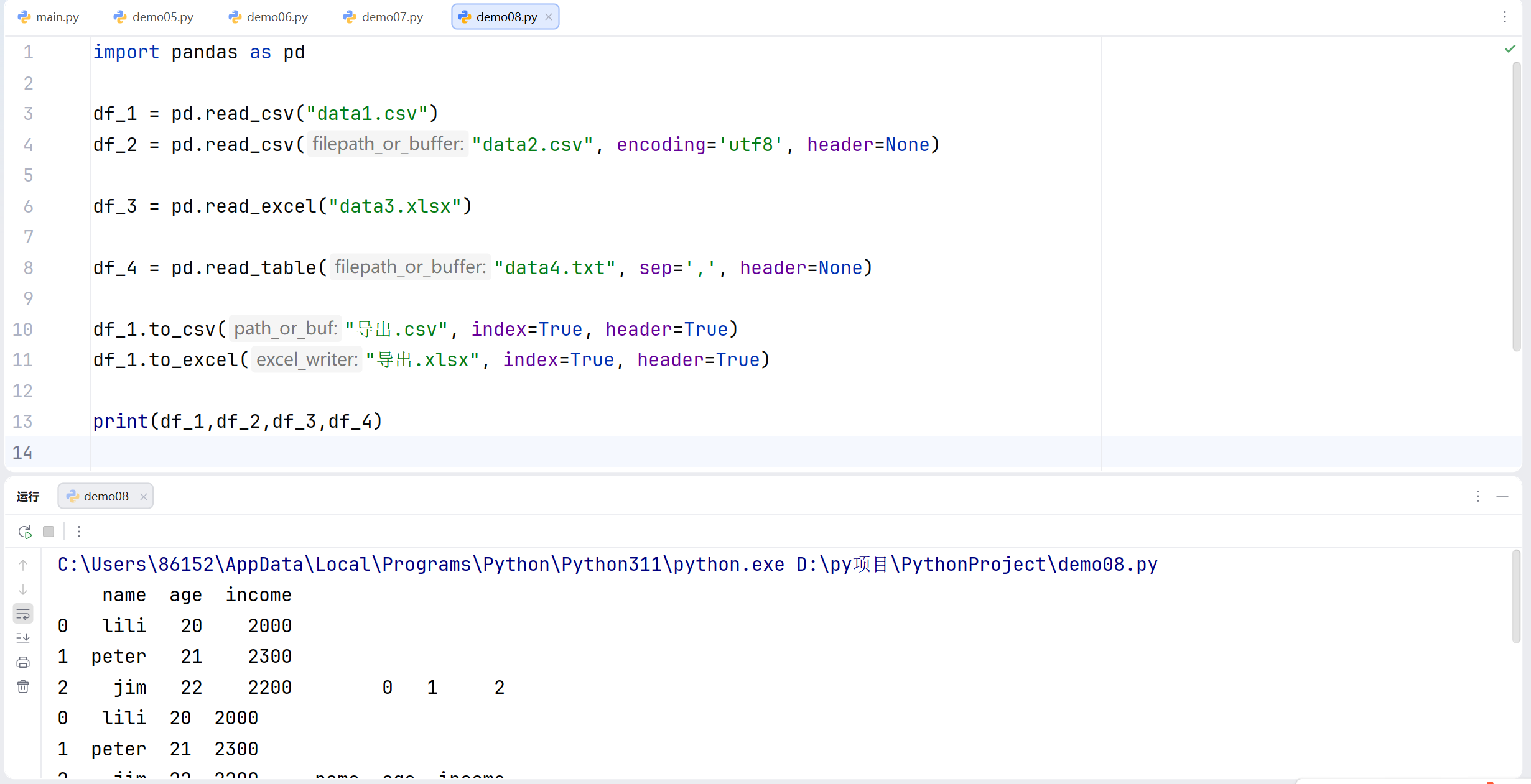Click the green inspection checkmark icon
This screenshot has width=1531, height=784.
tap(1510, 48)
